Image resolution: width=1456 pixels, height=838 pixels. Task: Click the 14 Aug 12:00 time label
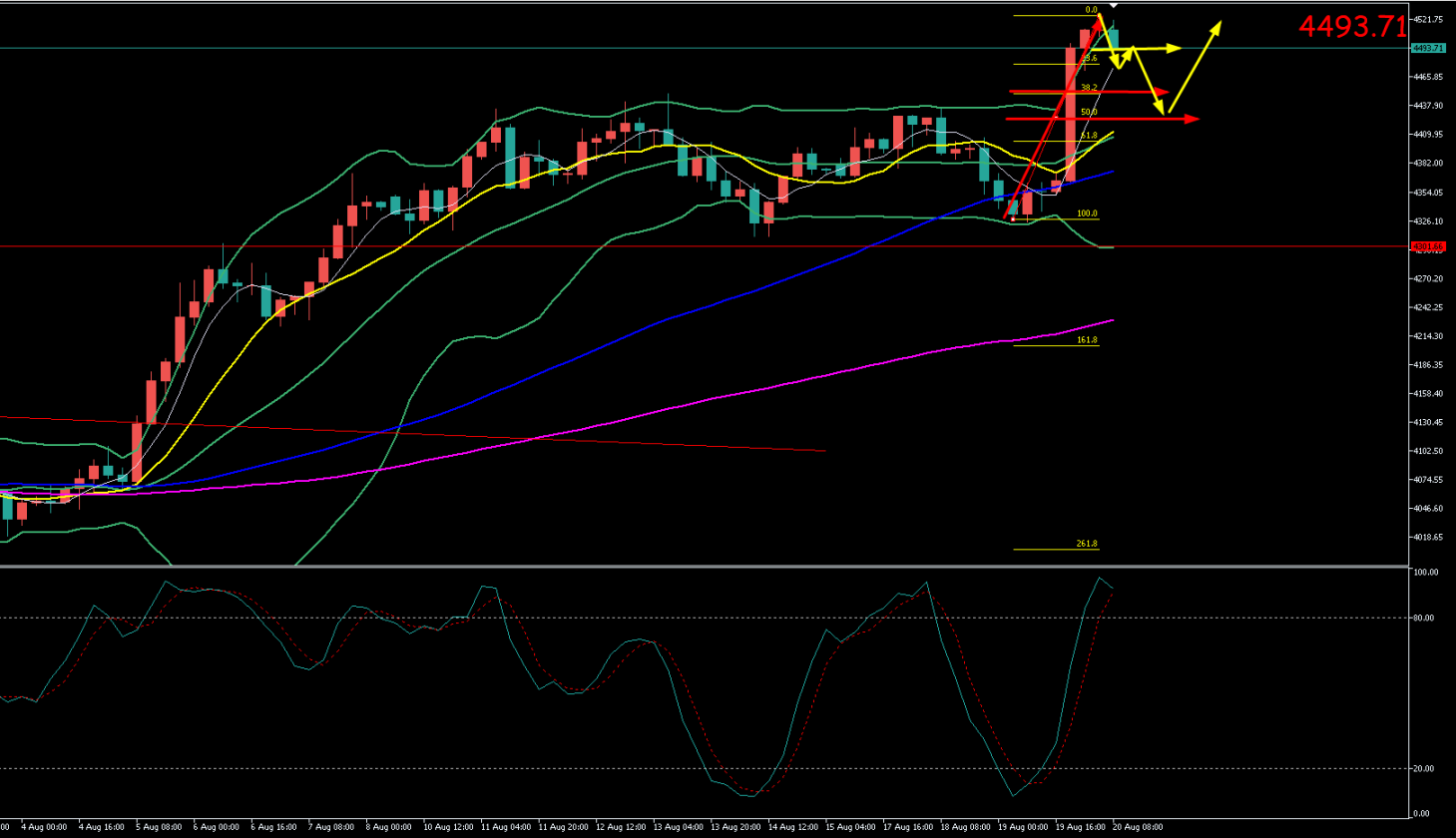pos(792,827)
